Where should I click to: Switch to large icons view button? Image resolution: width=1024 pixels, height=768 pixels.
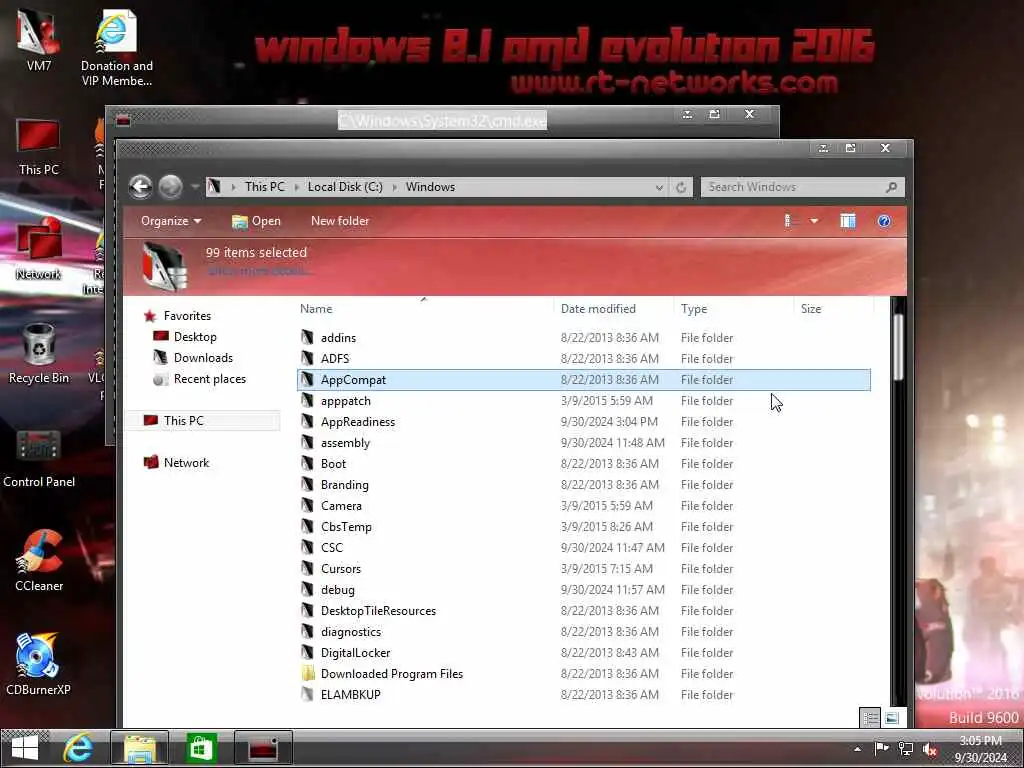[892, 718]
